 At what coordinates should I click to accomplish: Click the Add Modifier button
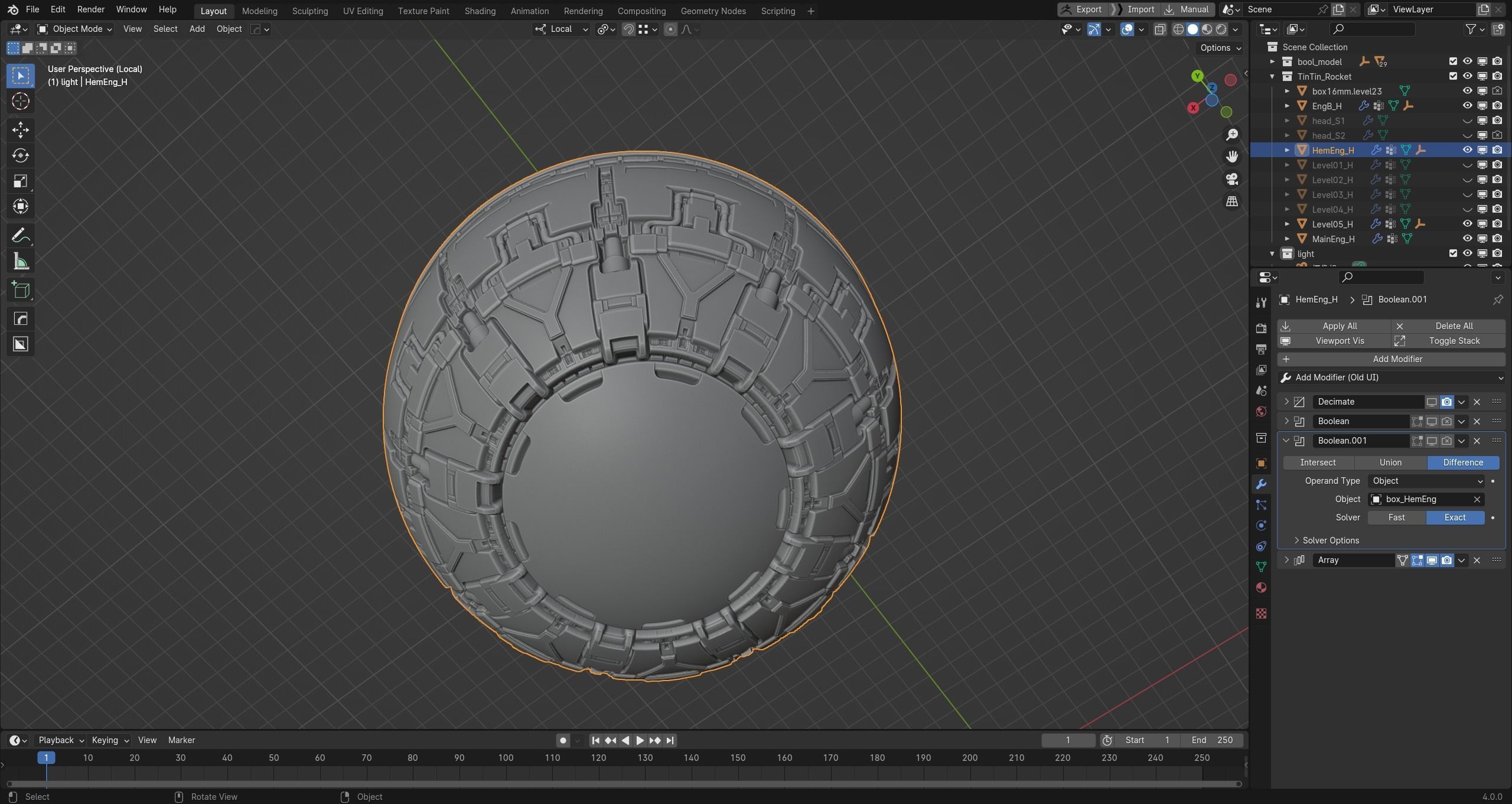click(x=1397, y=359)
